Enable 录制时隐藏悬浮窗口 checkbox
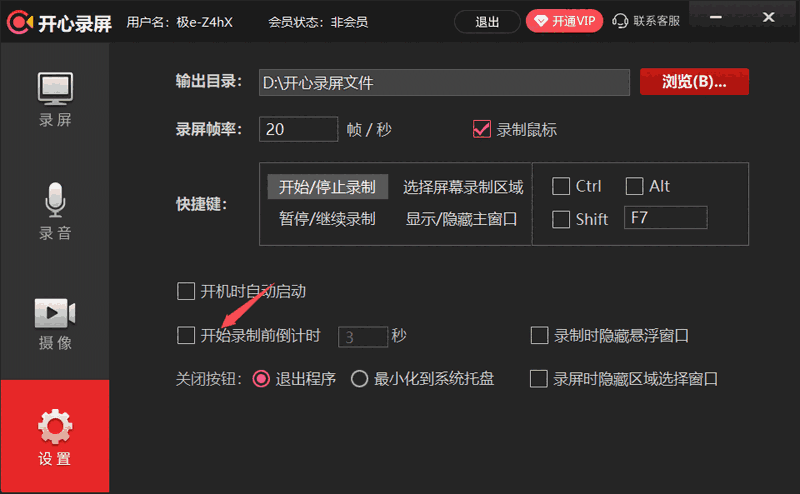 click(x=539, y=335)
